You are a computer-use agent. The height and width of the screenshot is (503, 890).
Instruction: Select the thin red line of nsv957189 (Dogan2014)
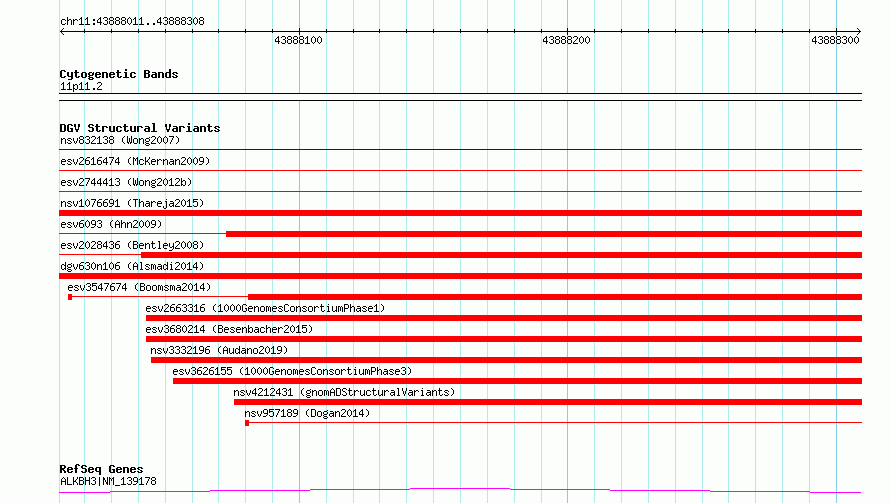point(556,423)
